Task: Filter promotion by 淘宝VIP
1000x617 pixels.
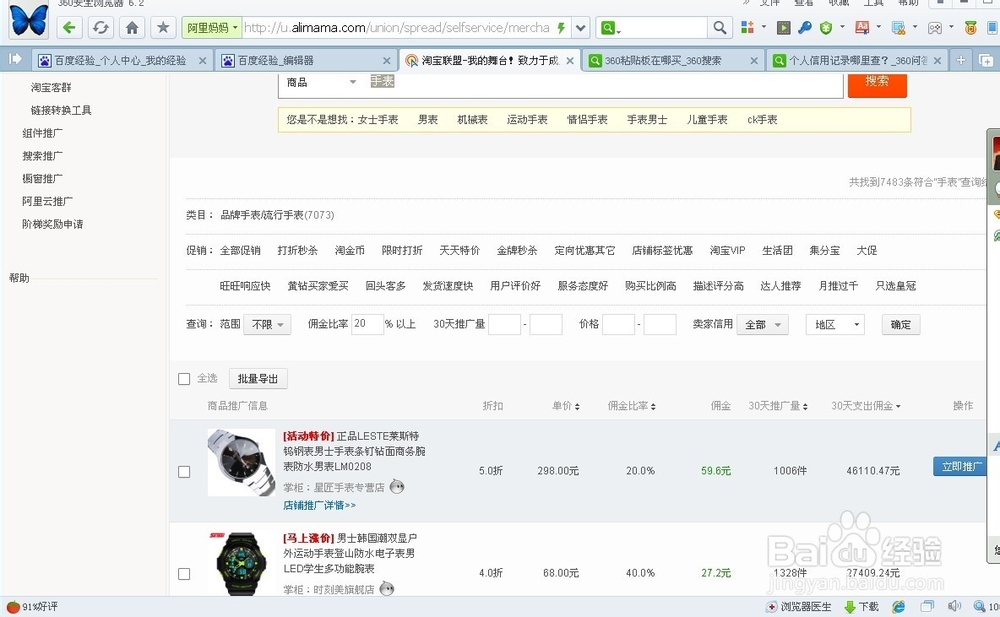Action: coord(727,250)
